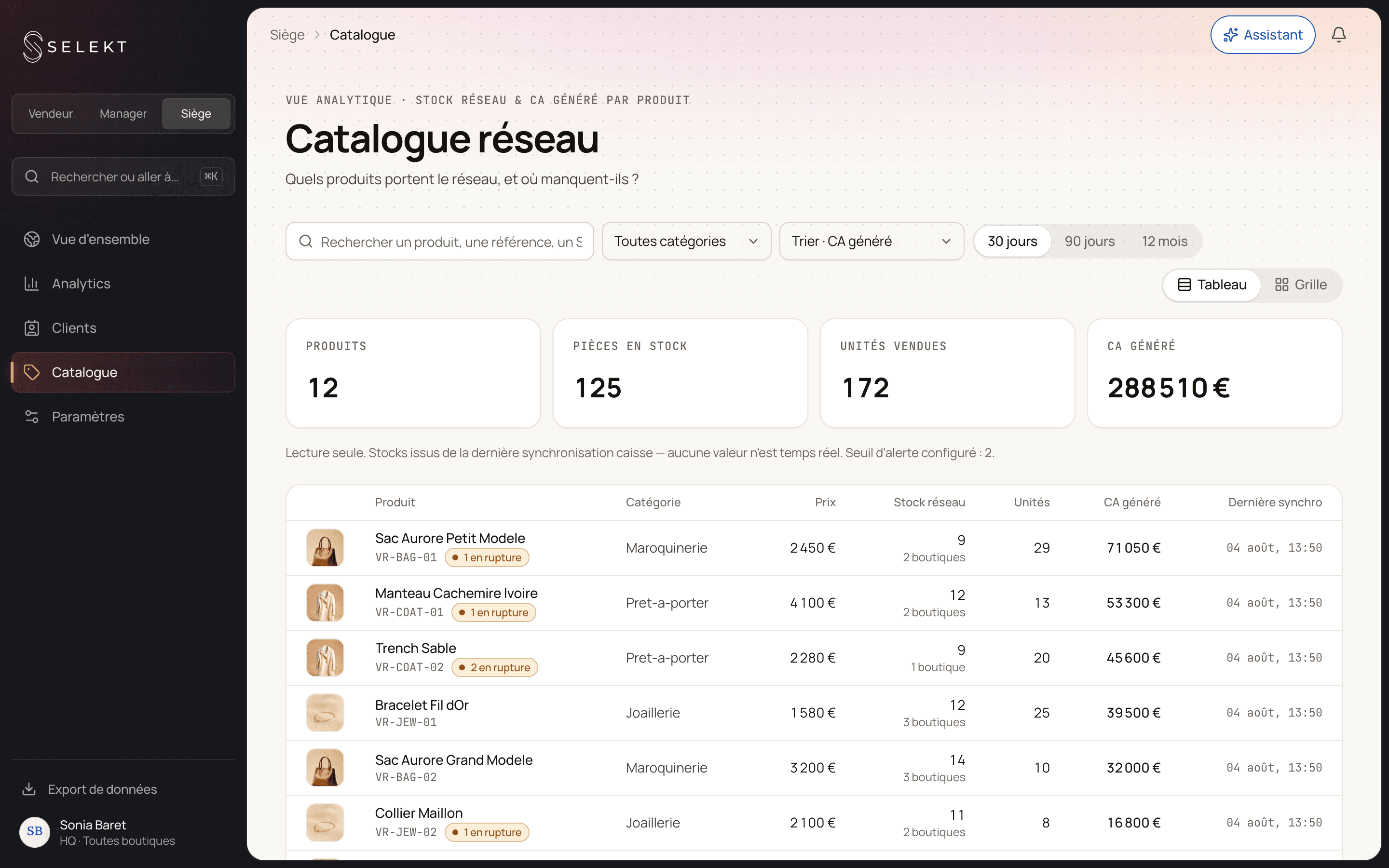This screenshot has height=868, width=1389.
Task: Click the Clients badge icon
Action: 31,328
